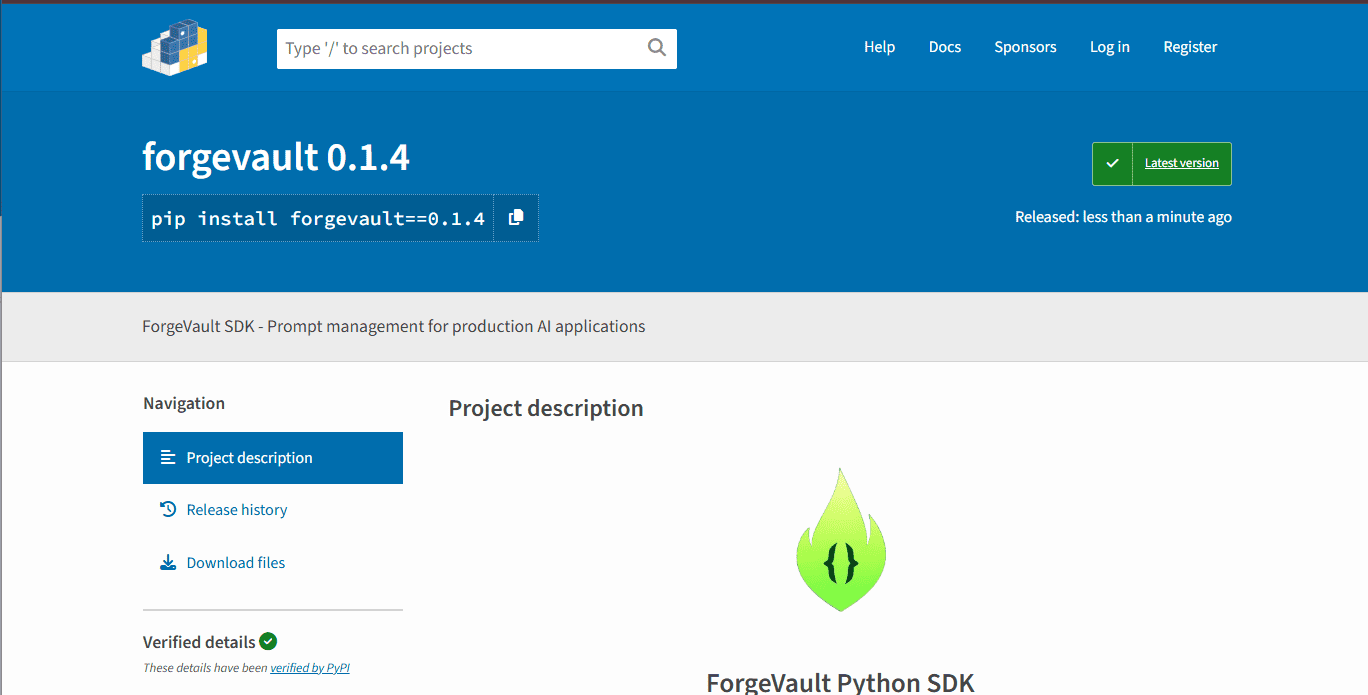The image size is (1368, 695).
Task: Open the Register page
Action: pyautogui.click(x=1190, y=47)
